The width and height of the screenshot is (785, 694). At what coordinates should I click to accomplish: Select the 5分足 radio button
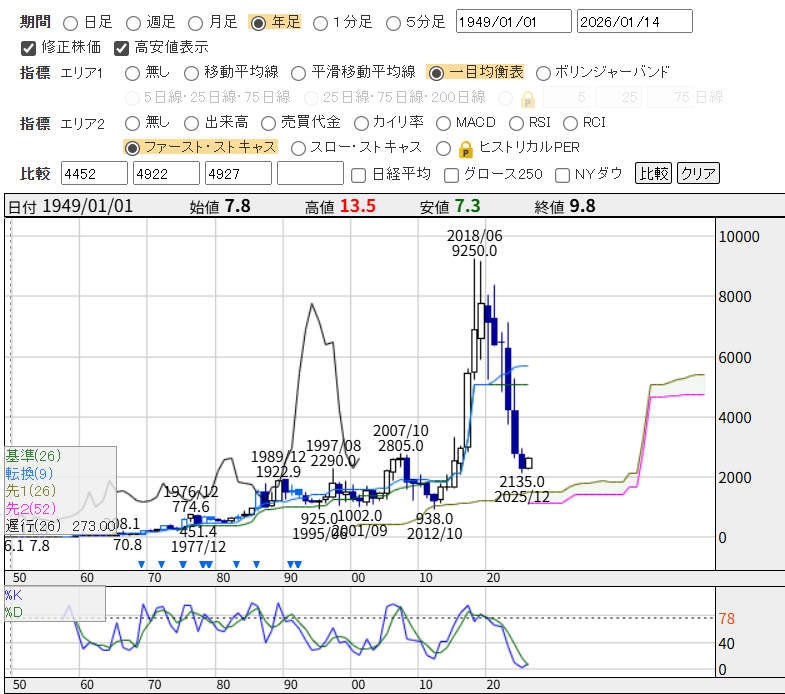coord(394,23)
